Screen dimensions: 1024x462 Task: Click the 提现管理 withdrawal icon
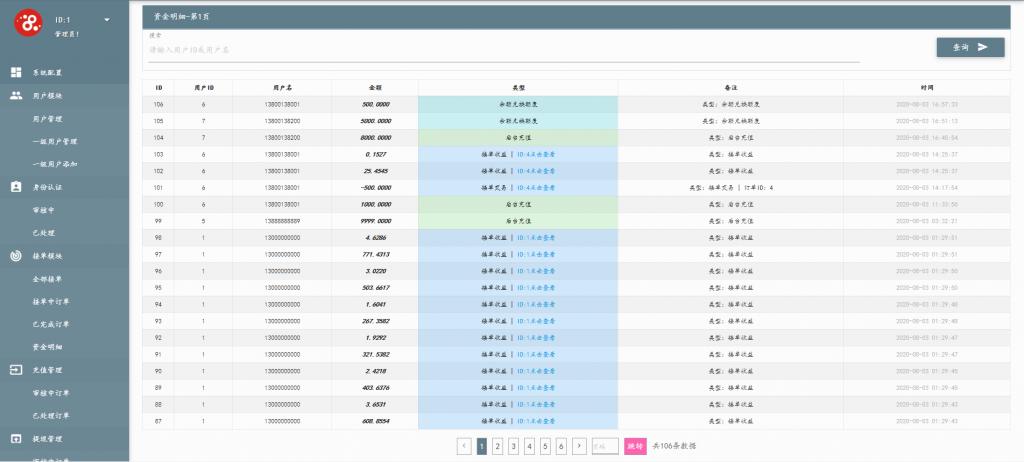pyautogui.click(x=16, y=439)
